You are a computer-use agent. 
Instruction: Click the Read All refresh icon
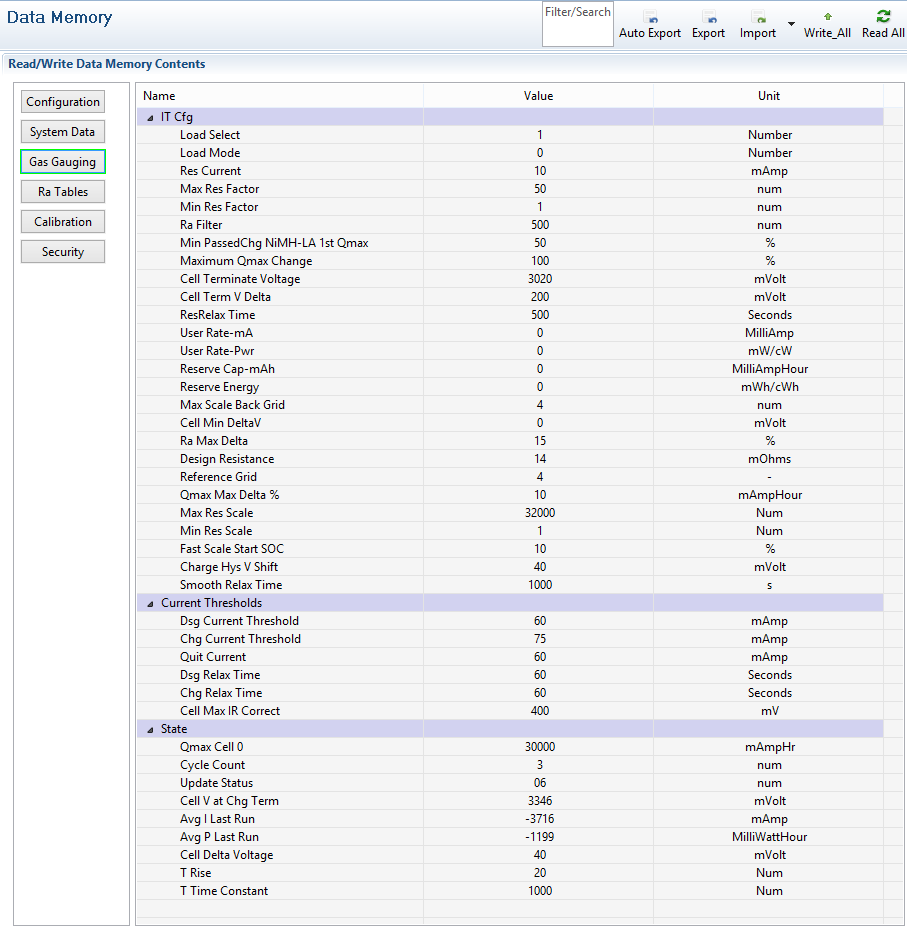[883, 16]
